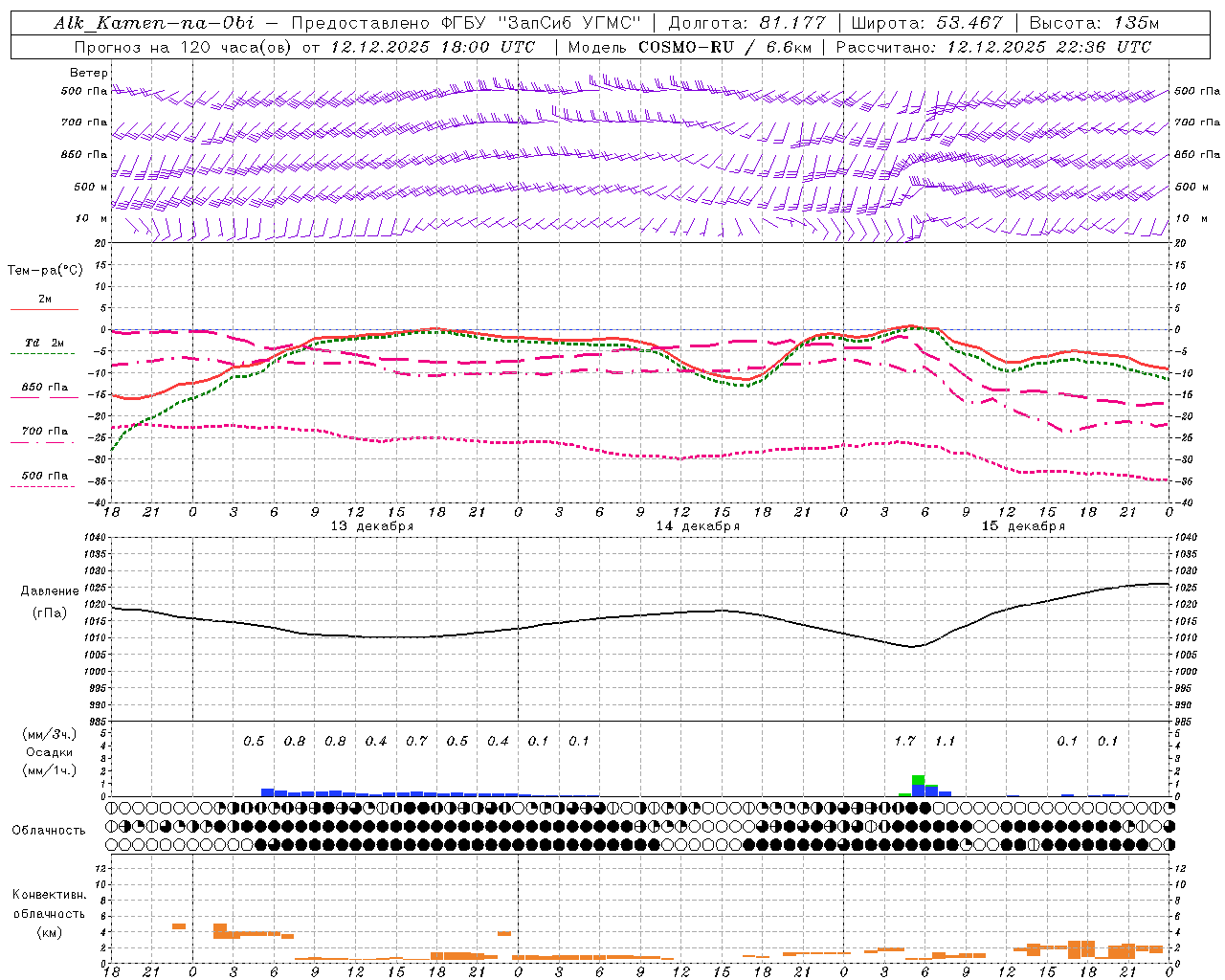The height and width of the screenshot is (980, 1225).
Task: Click the left 10 м wind level label
Action: 93,218
